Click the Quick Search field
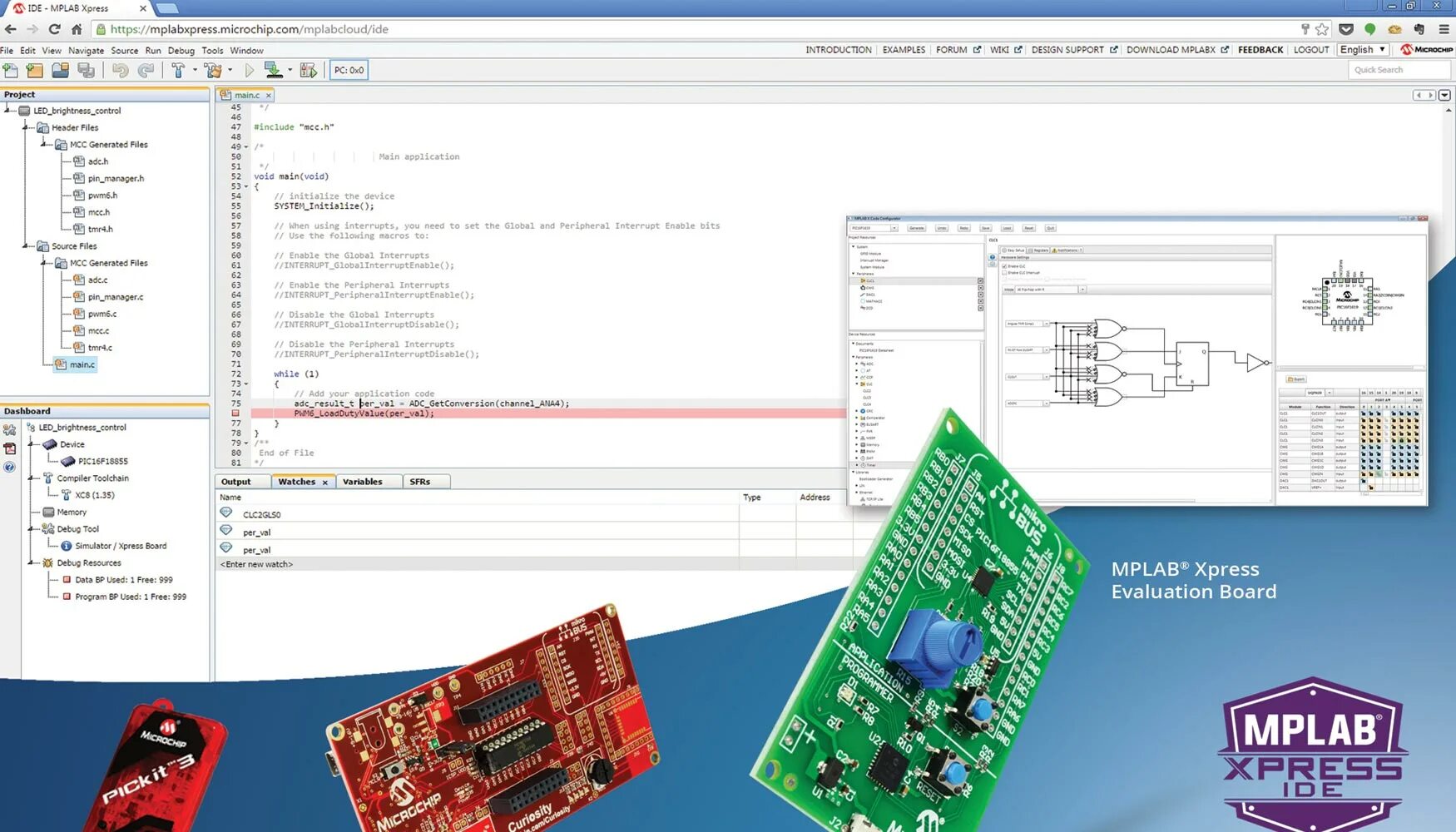 click(x=1399, y=70)
